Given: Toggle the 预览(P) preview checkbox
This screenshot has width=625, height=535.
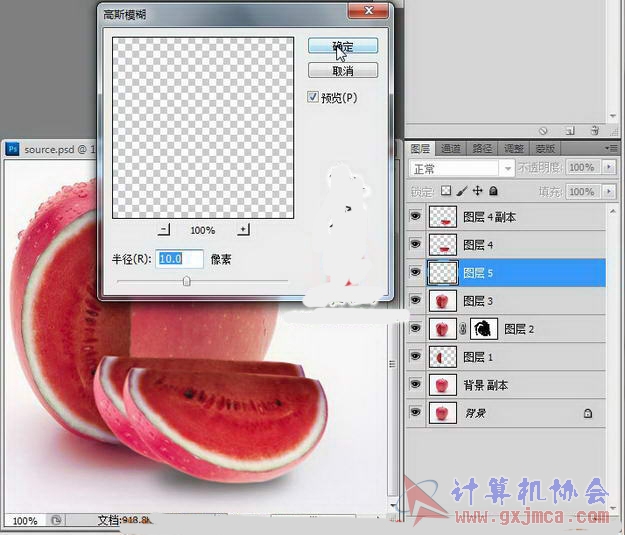Looking at the screenshot, I should coord(314,97).
